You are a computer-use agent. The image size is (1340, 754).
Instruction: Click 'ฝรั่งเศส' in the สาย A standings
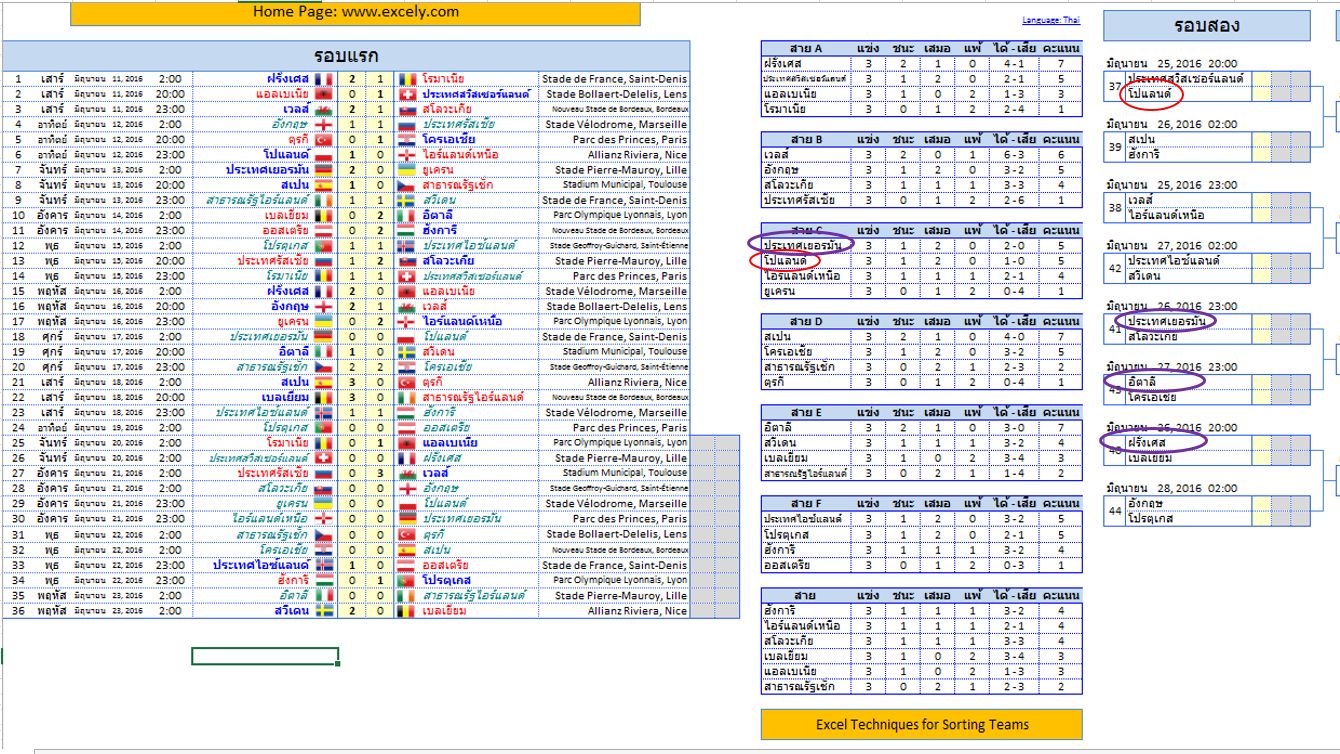782,63
